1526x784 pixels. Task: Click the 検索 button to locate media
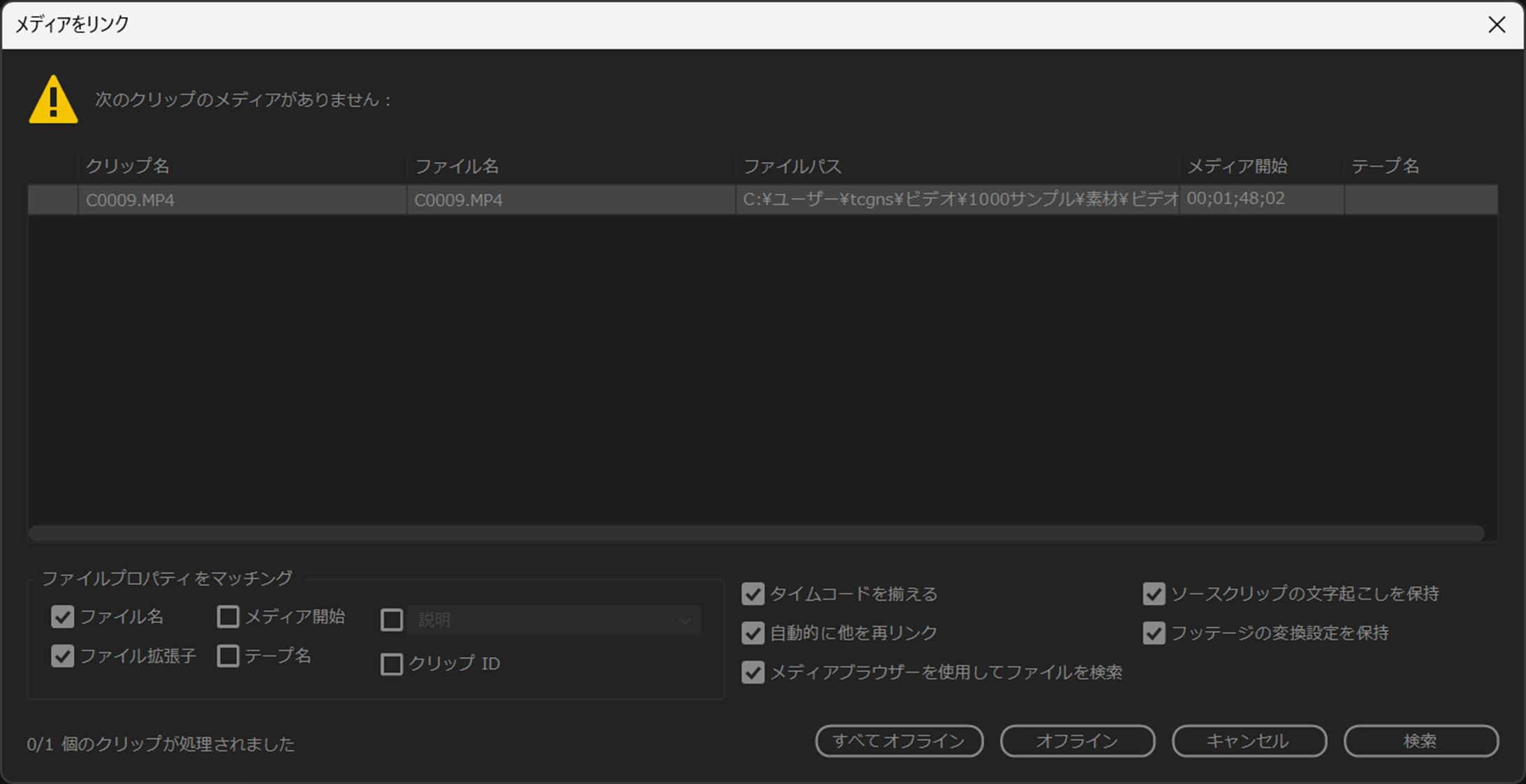1421,741
